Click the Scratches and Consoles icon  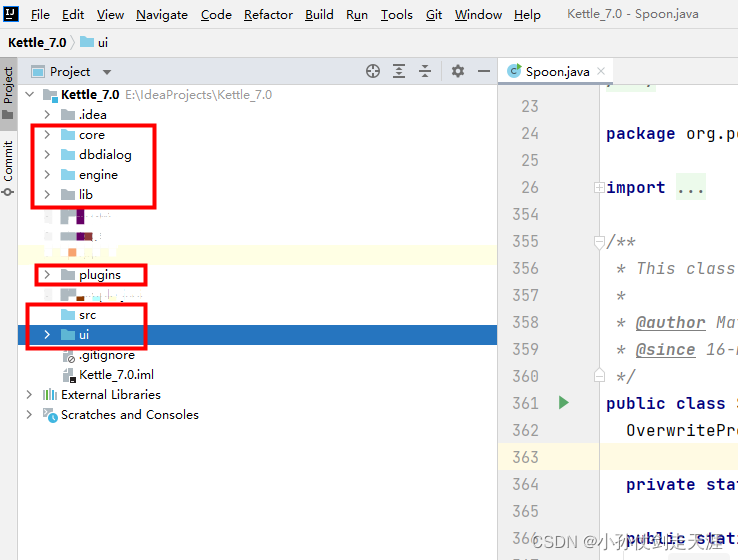click(50, 415)
